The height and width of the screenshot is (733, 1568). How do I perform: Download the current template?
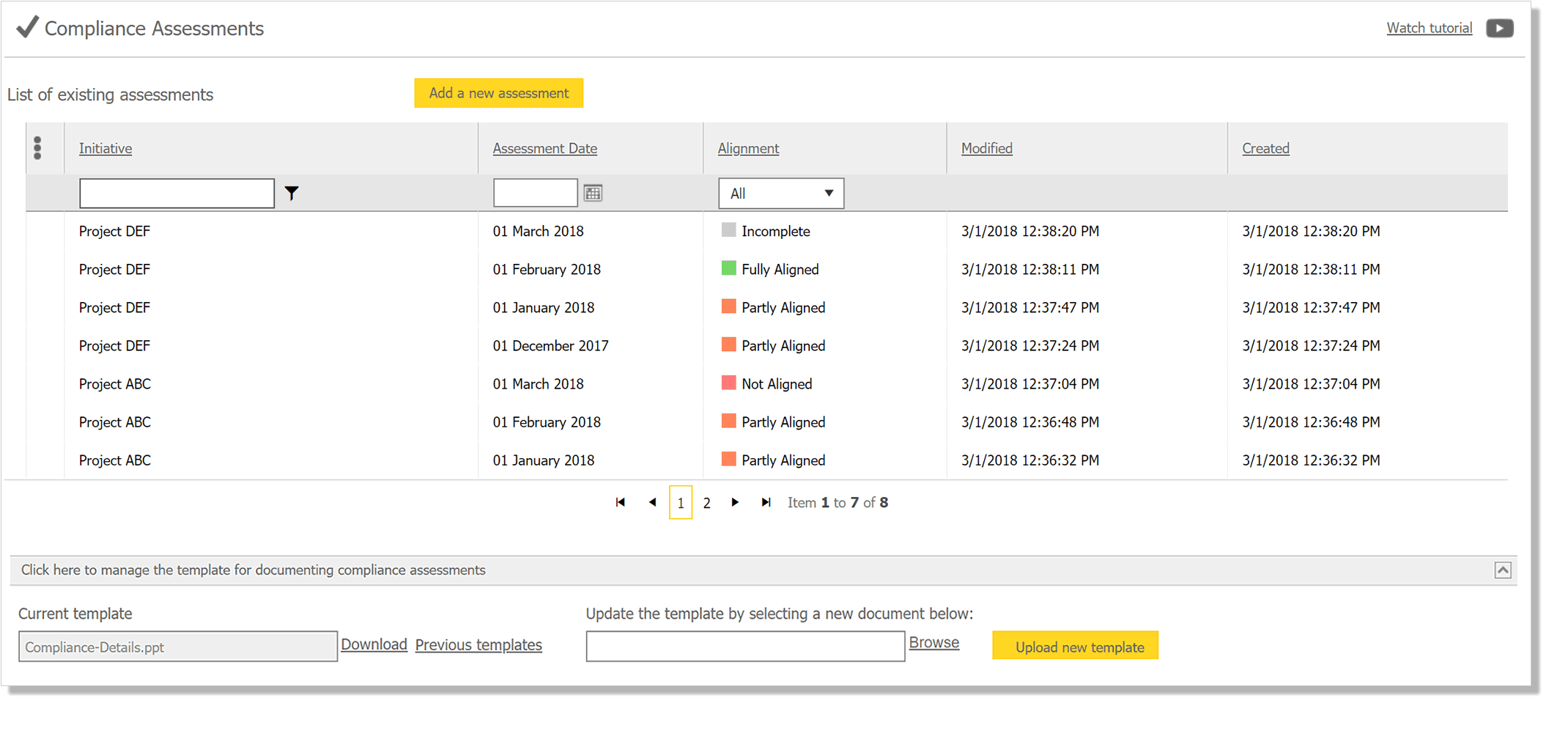[374, 644]
